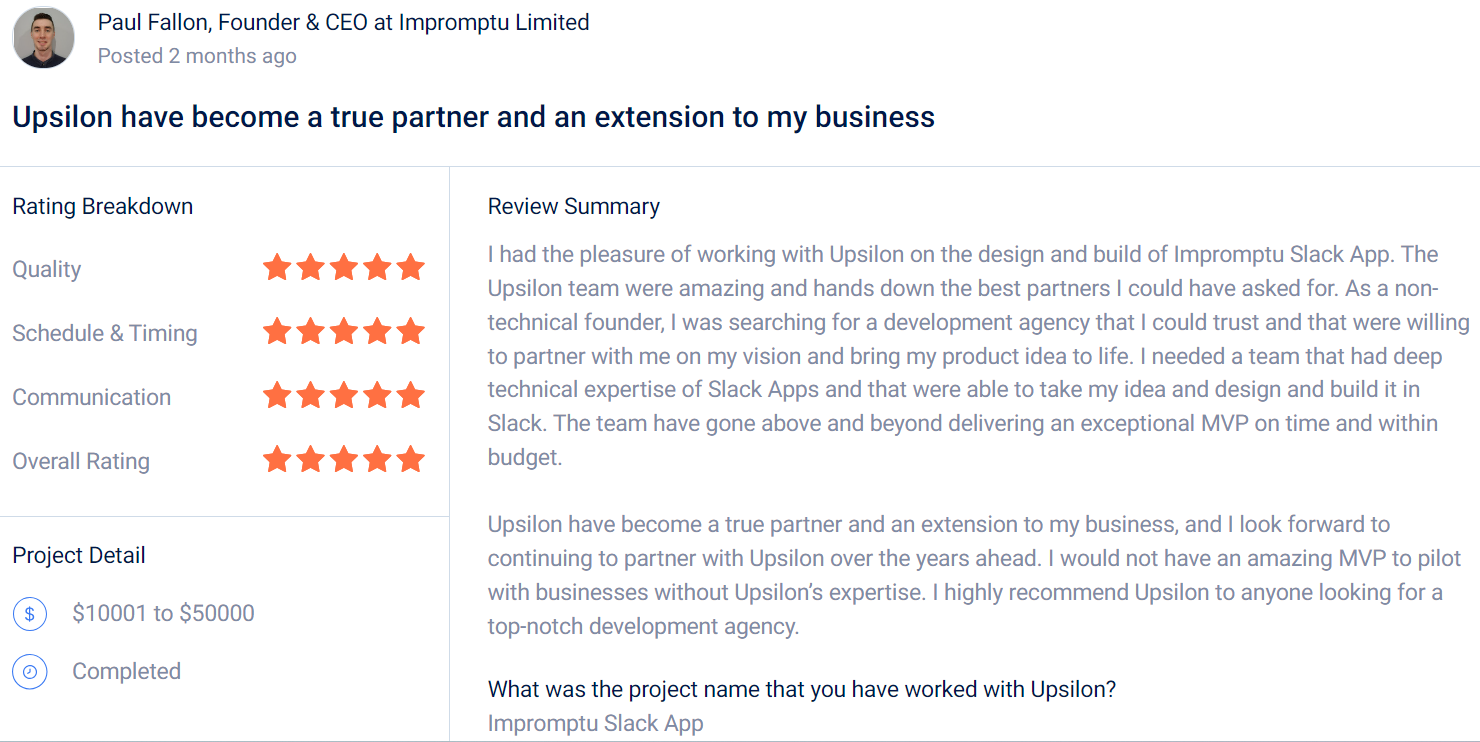Click the Rating Breakdown heading

[x=102, y=207]
